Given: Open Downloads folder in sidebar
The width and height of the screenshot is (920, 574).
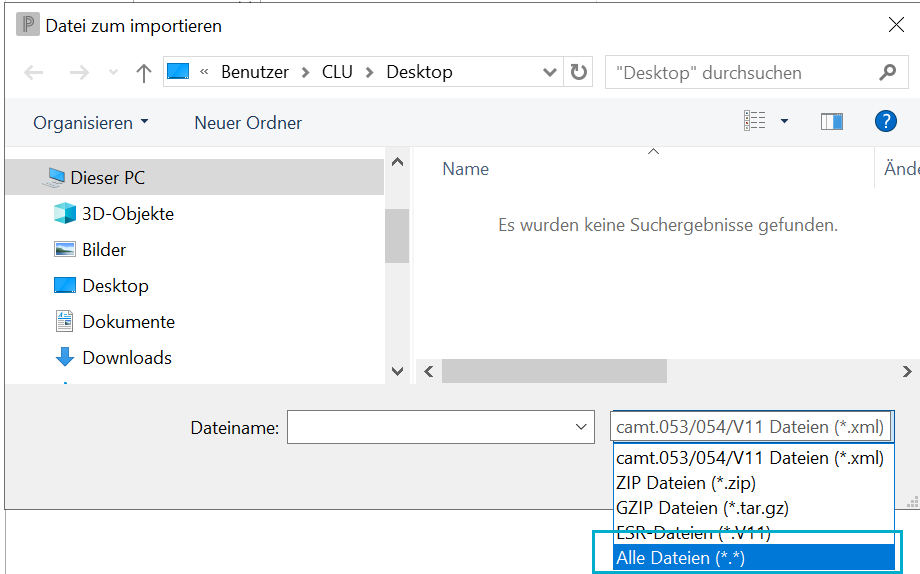Looking at the screenshot, I should [x=127, y=357].
